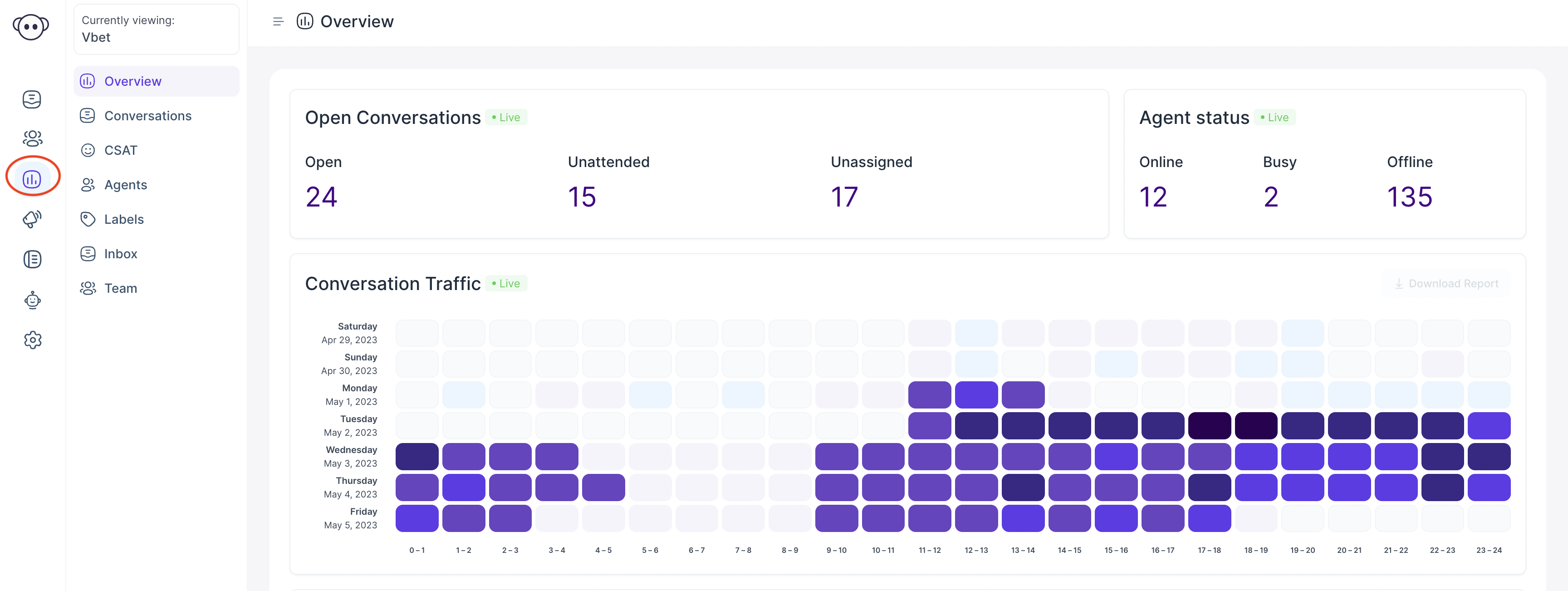Select Friday May 5 heatmap cell for 9–10

(836, 518)
